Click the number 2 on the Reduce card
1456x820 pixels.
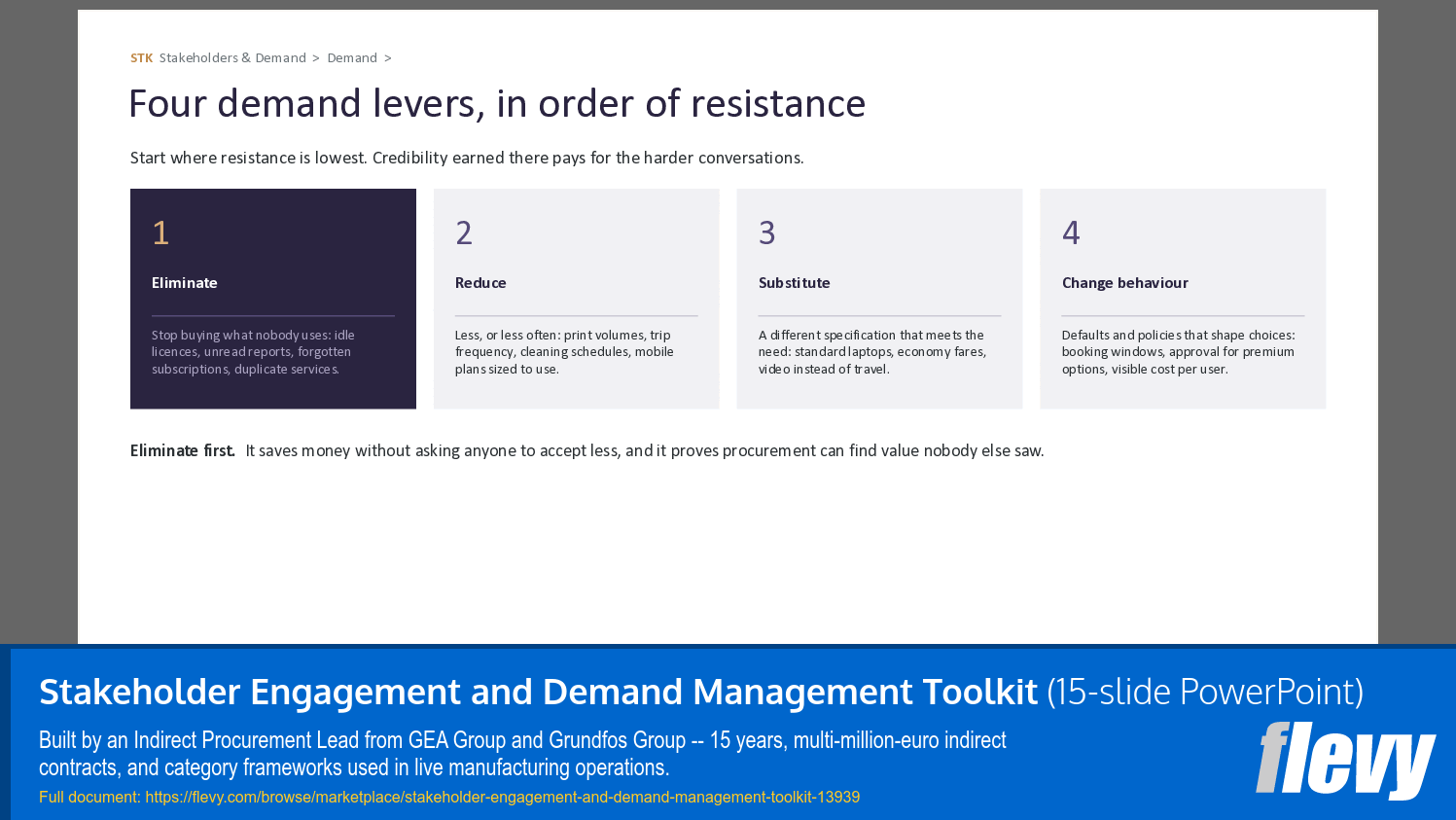coord(464,232)
